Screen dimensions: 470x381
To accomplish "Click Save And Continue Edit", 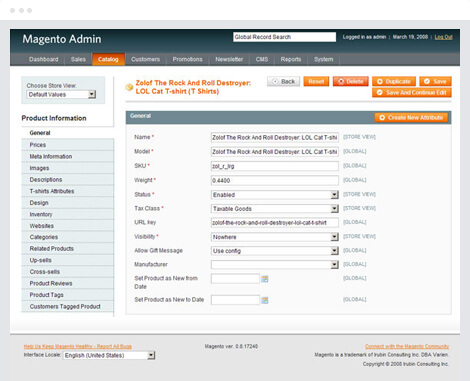I will pyautogui.click(x=412, y=93).
